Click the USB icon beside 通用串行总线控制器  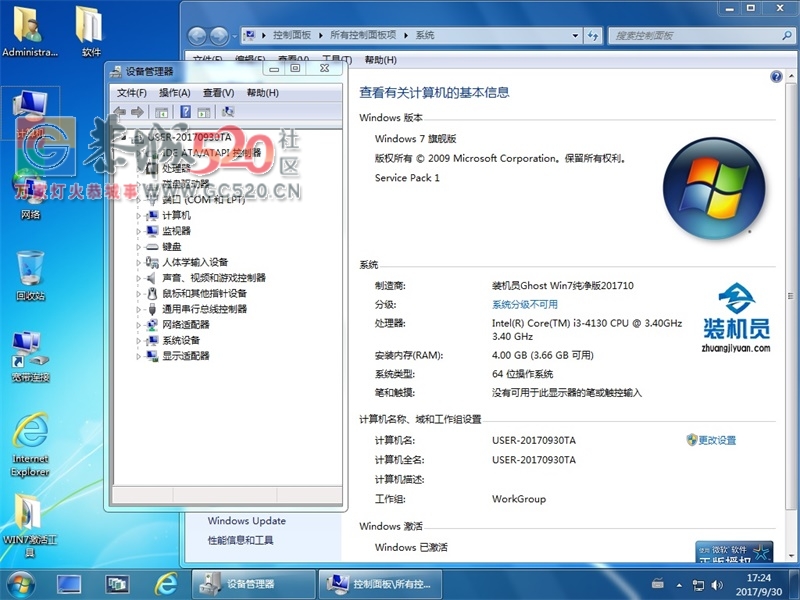(152, 309)
